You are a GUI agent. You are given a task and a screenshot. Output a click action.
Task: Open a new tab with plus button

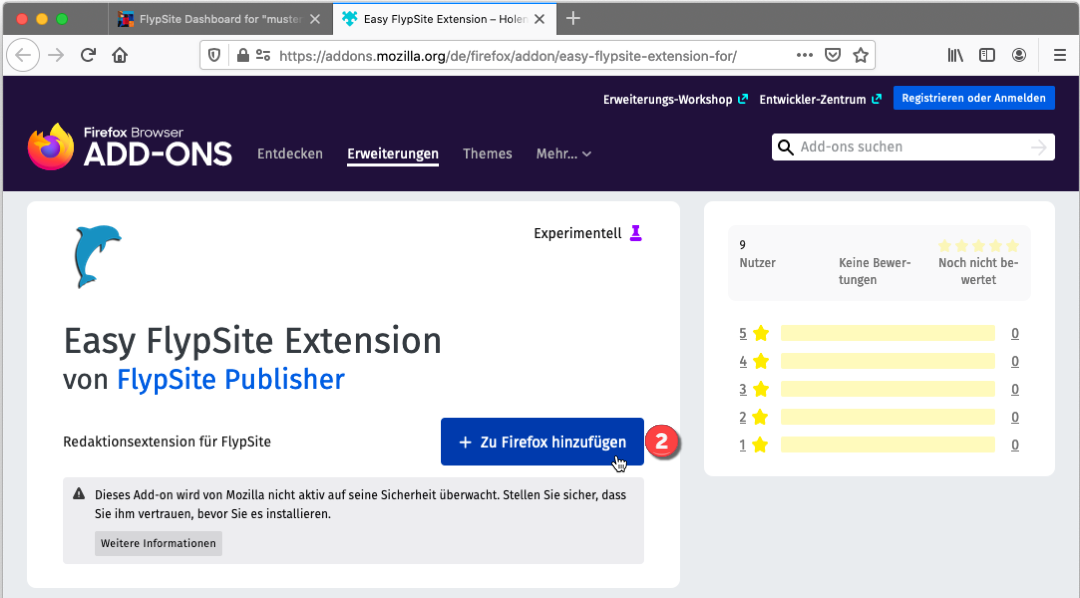point(573,19)
